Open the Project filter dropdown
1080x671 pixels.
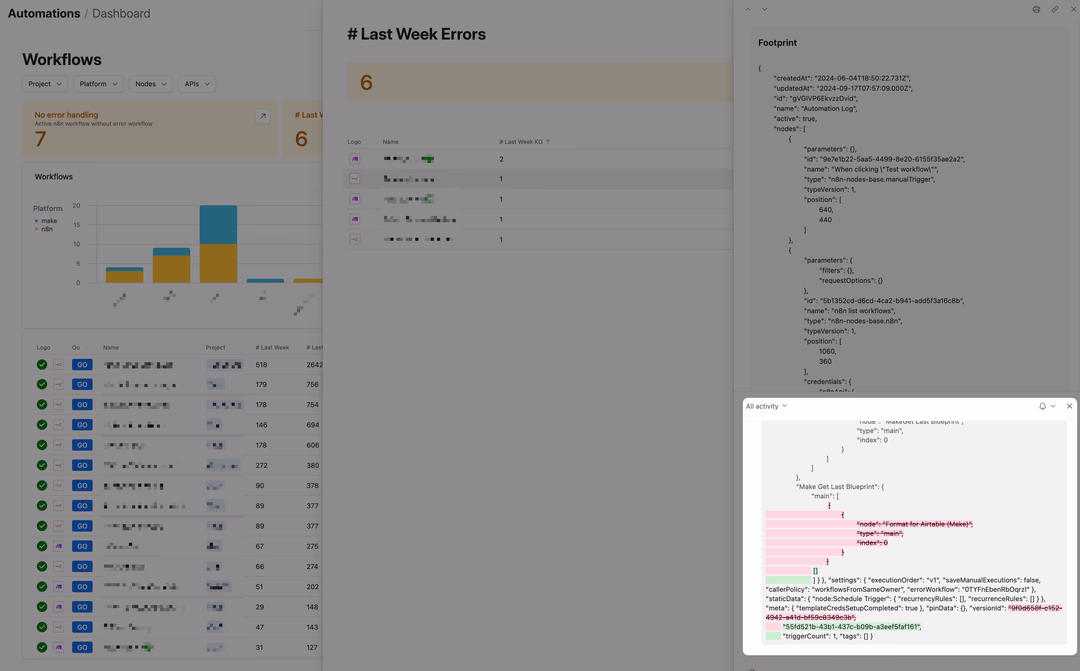click(45, 84)
